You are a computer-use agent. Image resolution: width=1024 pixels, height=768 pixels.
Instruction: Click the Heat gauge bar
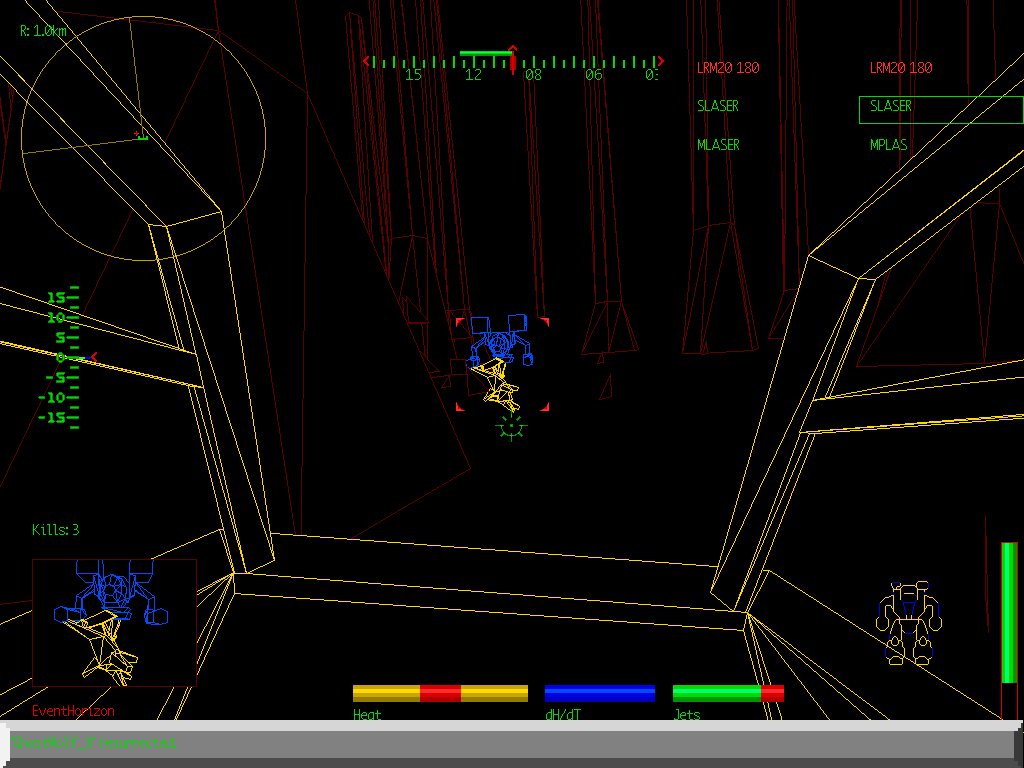click(x=440, y=693)
